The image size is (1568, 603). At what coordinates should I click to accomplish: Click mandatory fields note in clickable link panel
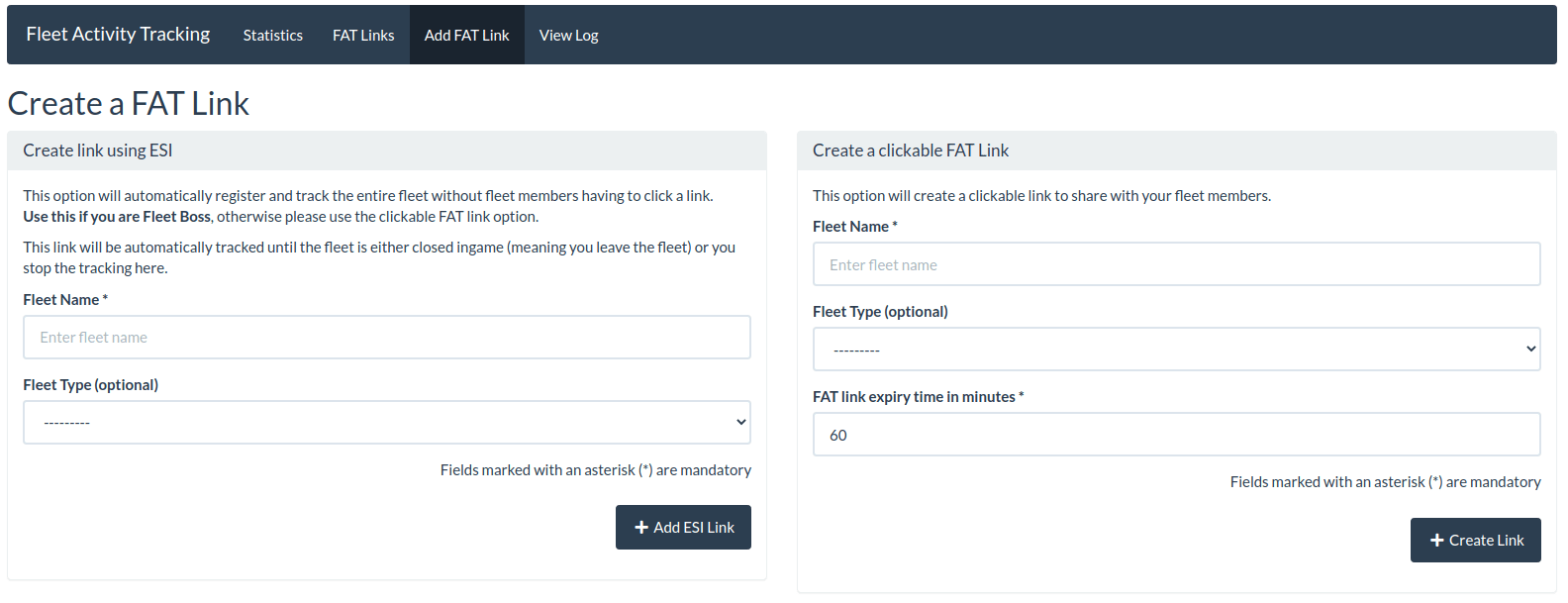(x=1386, y=482)
